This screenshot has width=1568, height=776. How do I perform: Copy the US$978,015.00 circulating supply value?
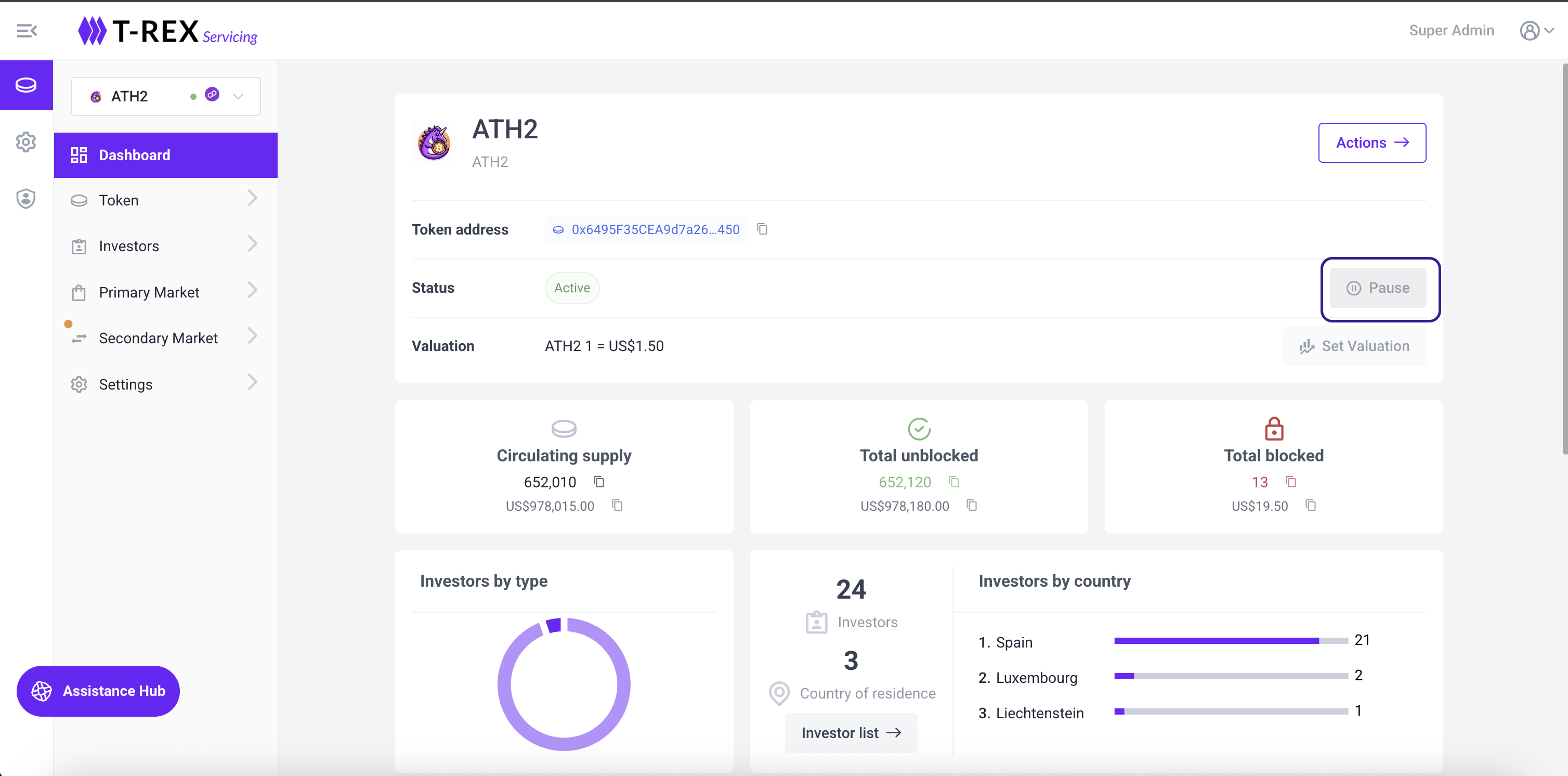pyautogui.click(x=617, y=506)
